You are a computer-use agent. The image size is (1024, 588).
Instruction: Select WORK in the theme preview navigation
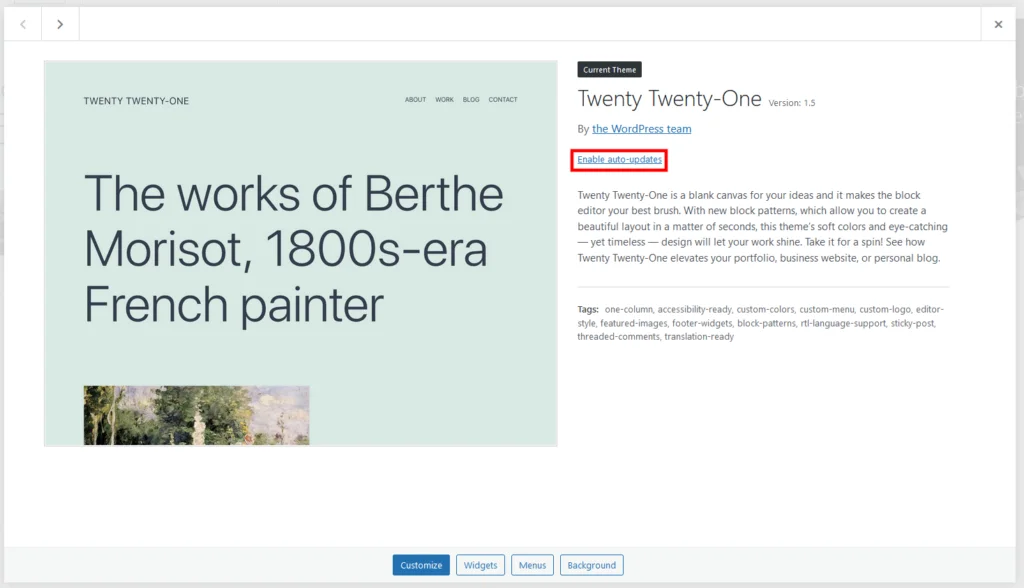tap(444, 99)
